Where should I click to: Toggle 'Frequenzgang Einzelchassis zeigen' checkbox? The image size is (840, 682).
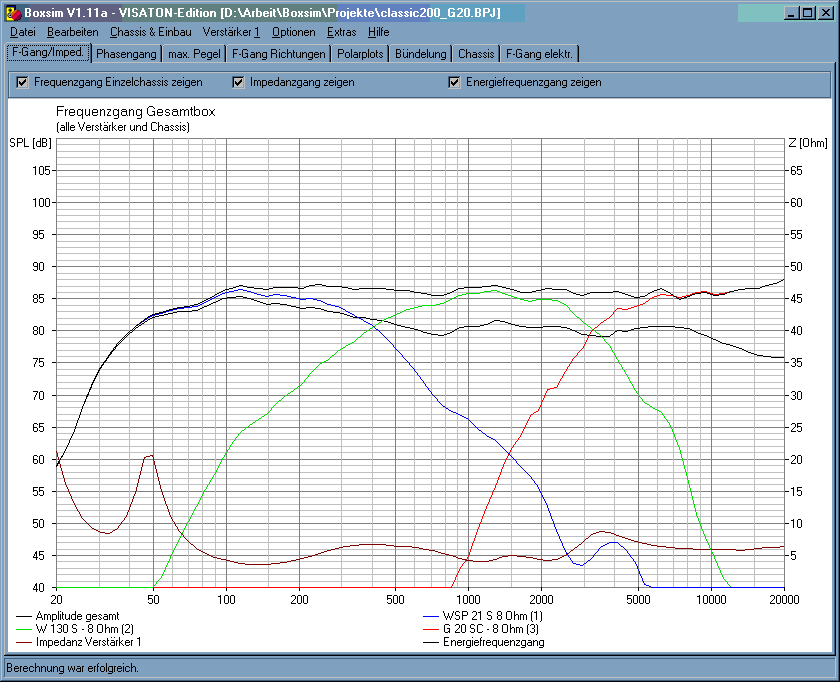tap(23, 82)
